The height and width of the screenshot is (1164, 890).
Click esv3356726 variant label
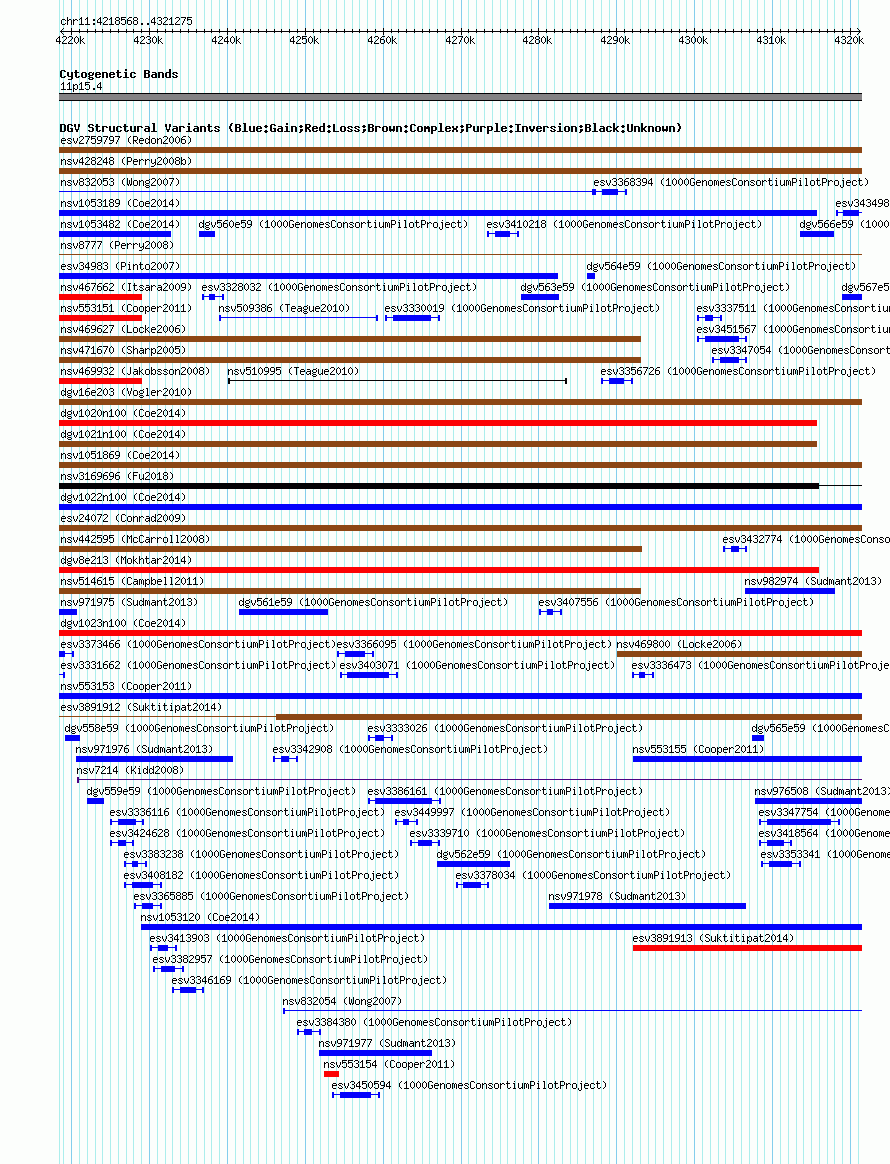[x=738, y=371]
